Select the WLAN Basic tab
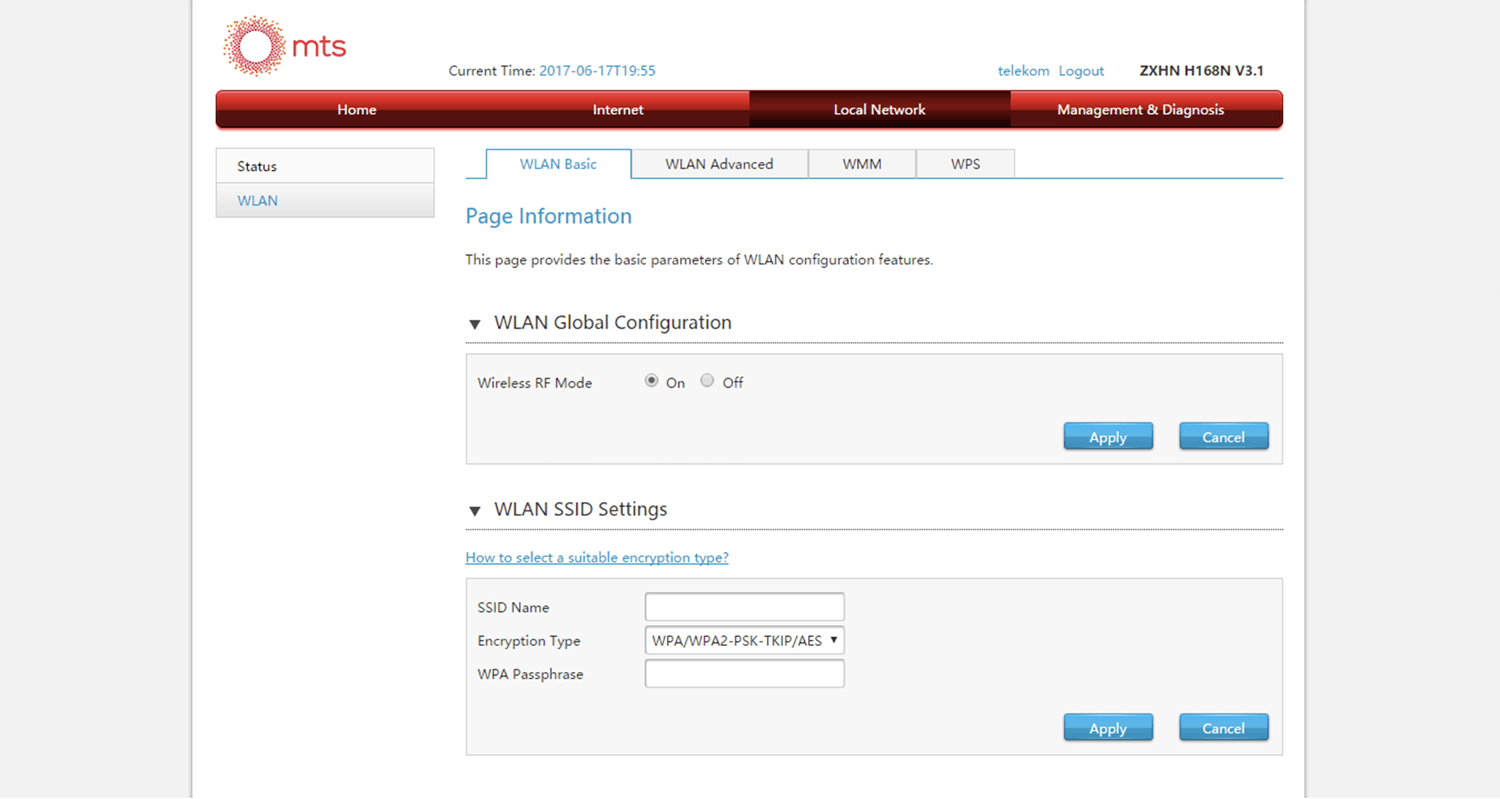Viewport: 1500px width, 799px height. 558,164
